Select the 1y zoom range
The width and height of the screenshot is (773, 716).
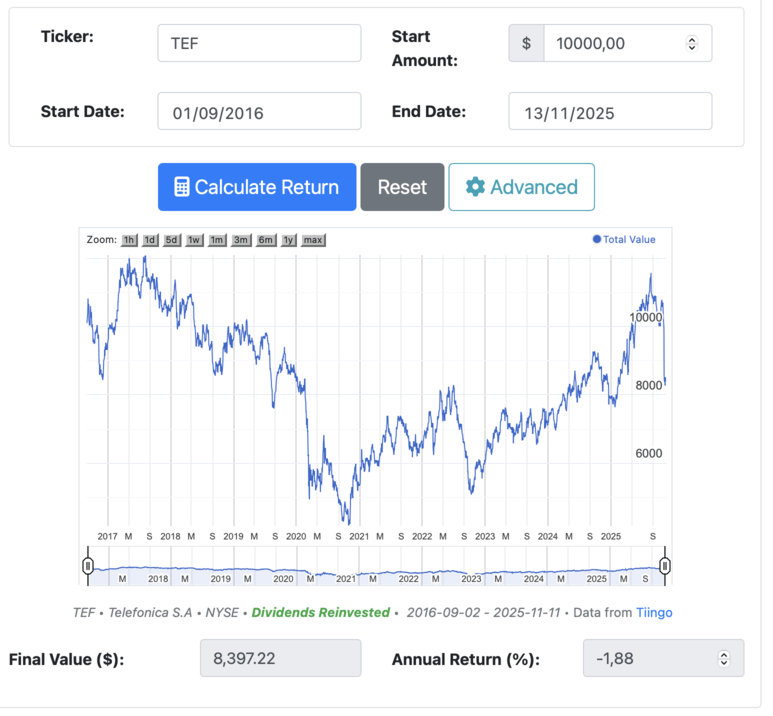point(288,240)
